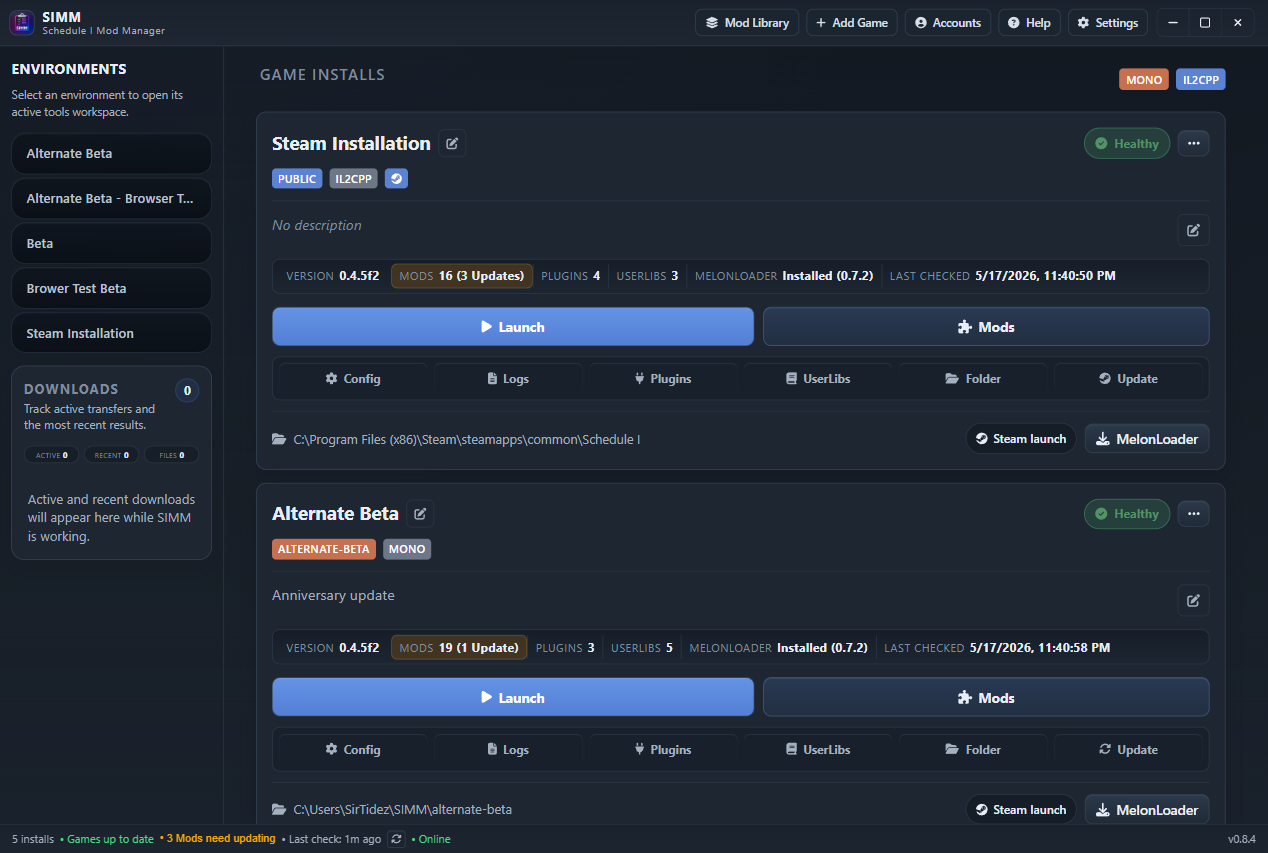
Task: Open UserLibs for Alternate Beta
Action: point(817,749)
